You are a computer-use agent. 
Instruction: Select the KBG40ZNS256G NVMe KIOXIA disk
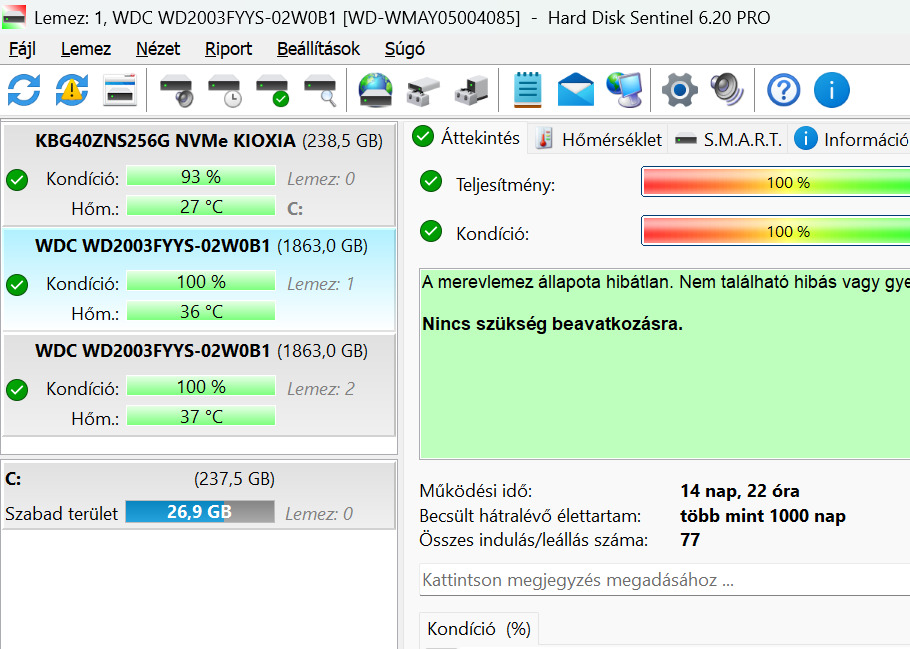199,174
